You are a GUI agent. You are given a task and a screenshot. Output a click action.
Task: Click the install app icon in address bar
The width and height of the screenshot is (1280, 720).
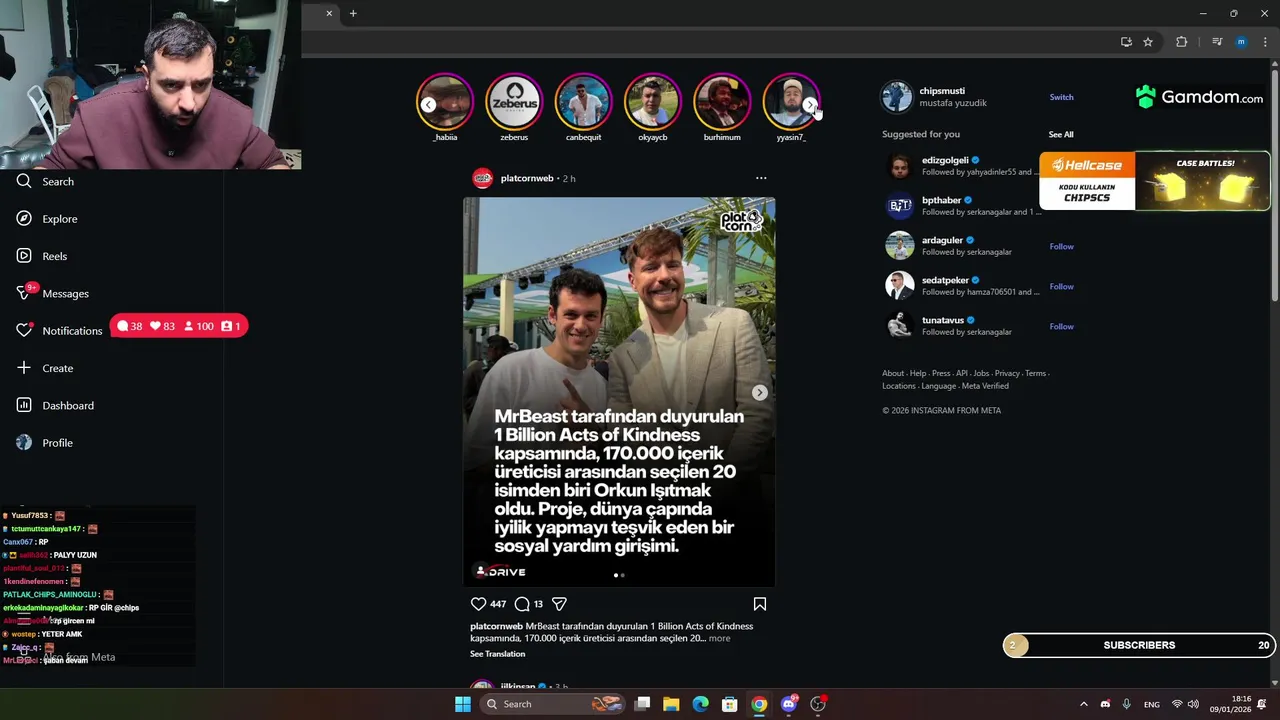1126,42
